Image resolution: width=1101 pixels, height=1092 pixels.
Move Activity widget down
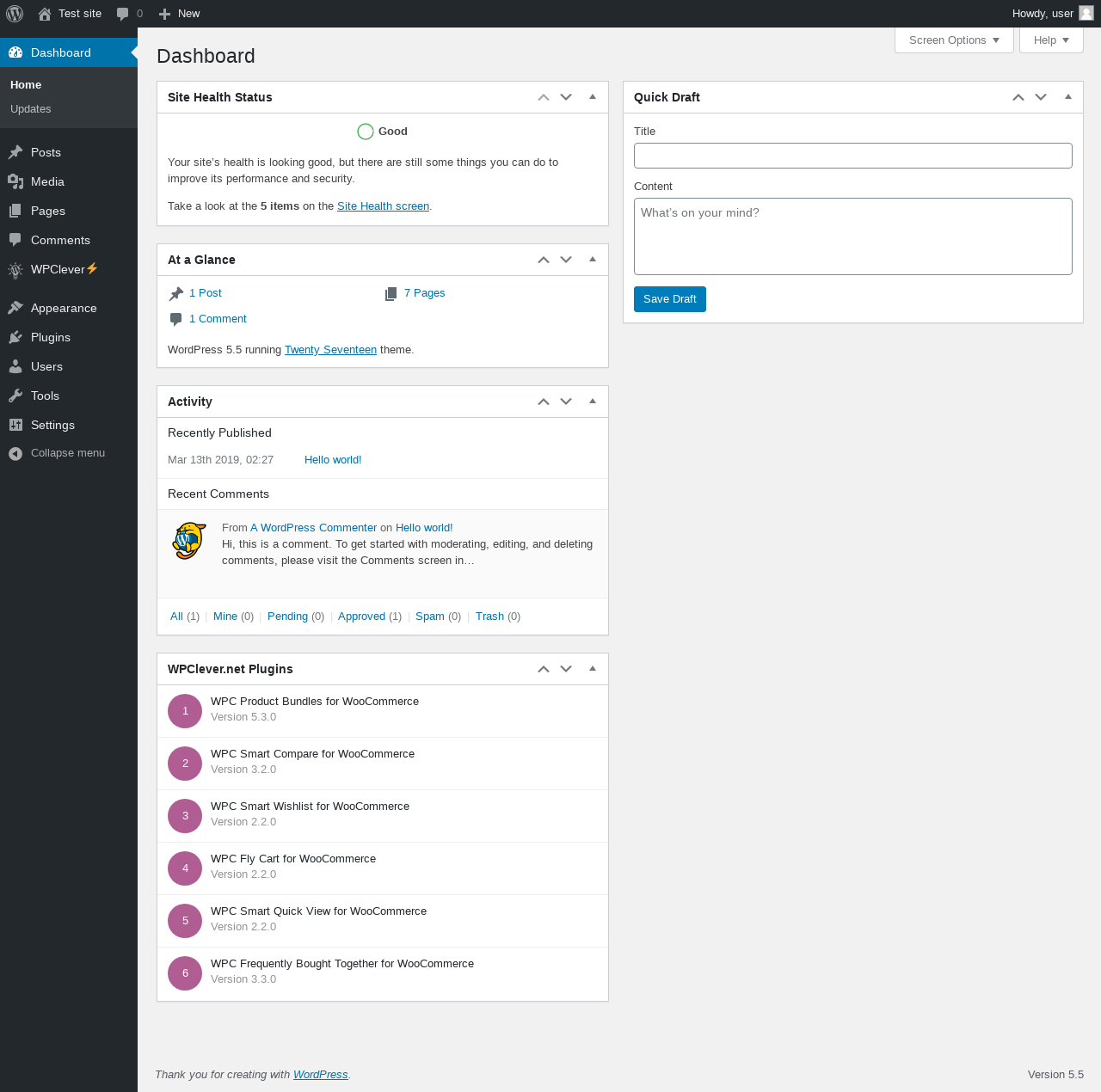coord(566,402)
